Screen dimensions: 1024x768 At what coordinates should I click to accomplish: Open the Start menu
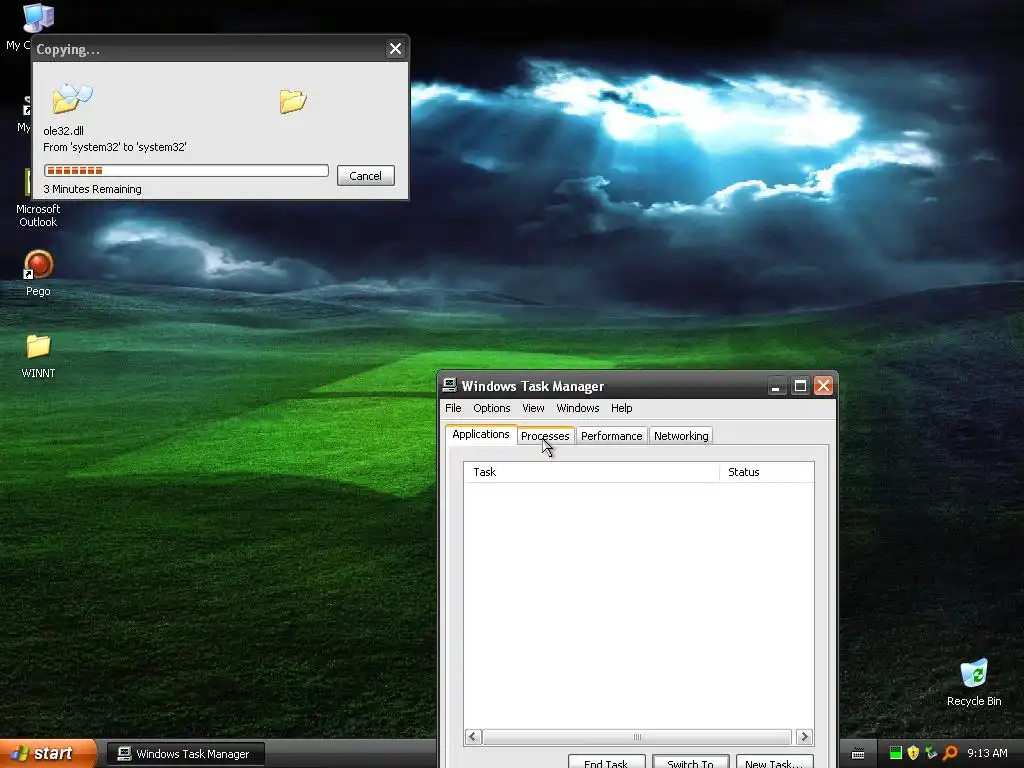pos(48,754)
